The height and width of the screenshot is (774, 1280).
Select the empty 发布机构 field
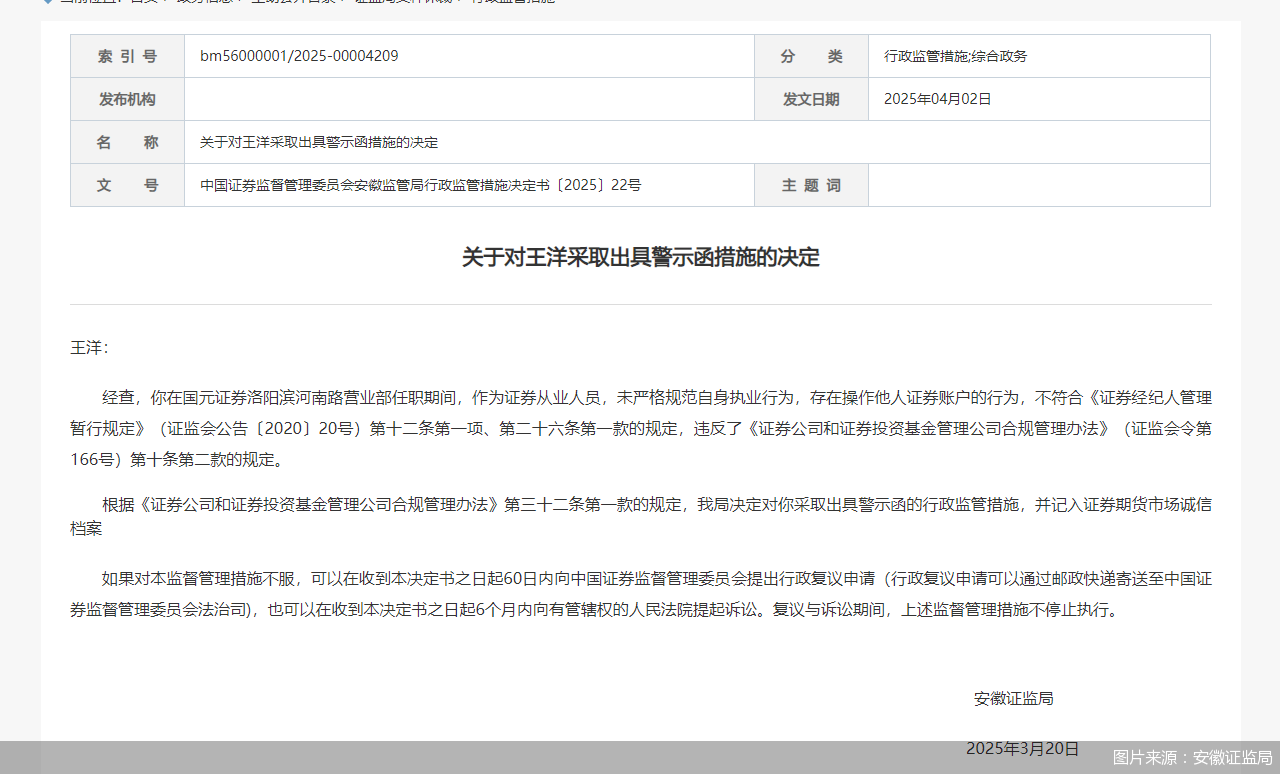(468, 99)
